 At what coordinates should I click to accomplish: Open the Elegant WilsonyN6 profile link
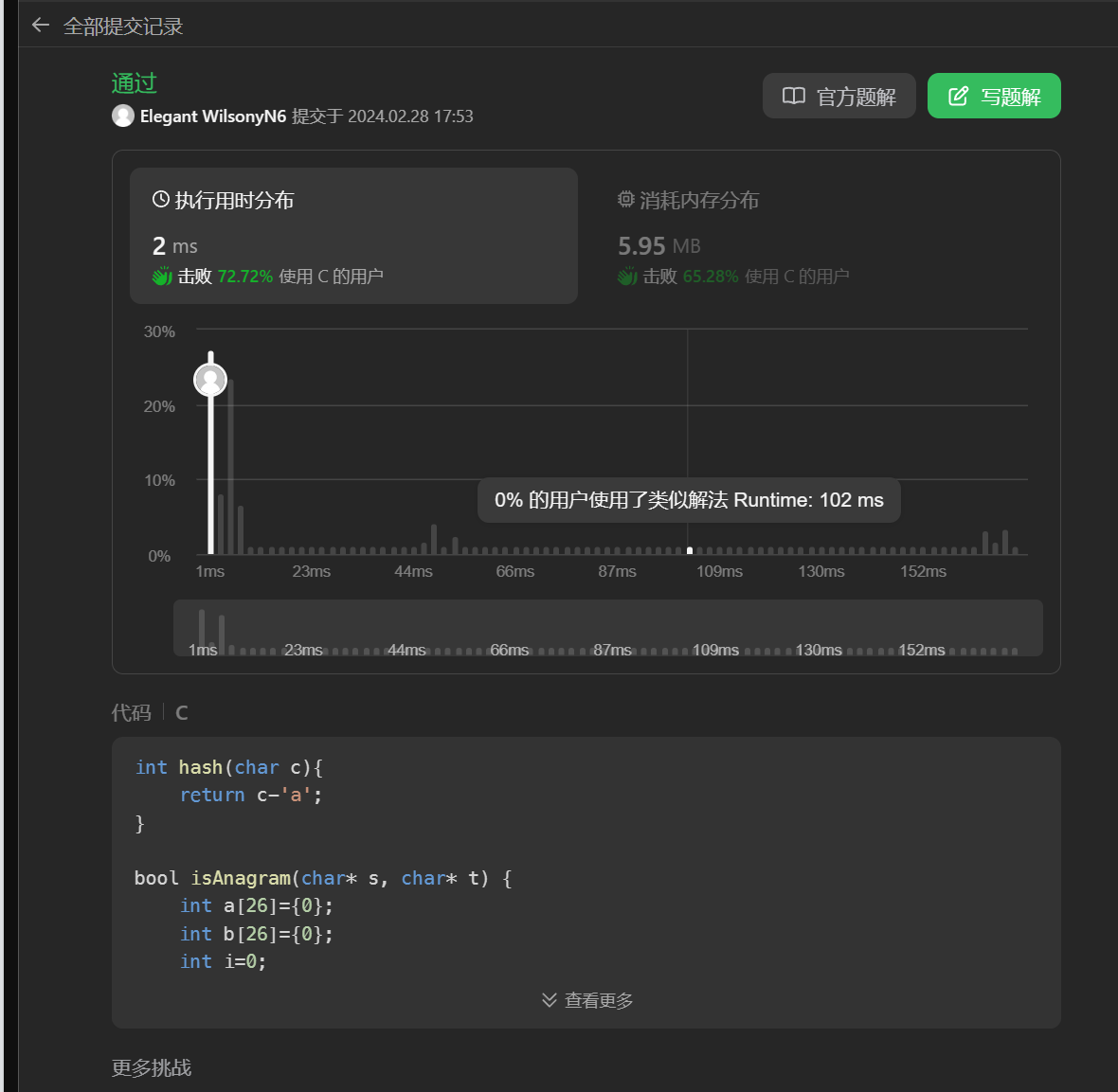pyautogui.click(x=213, y=116)
